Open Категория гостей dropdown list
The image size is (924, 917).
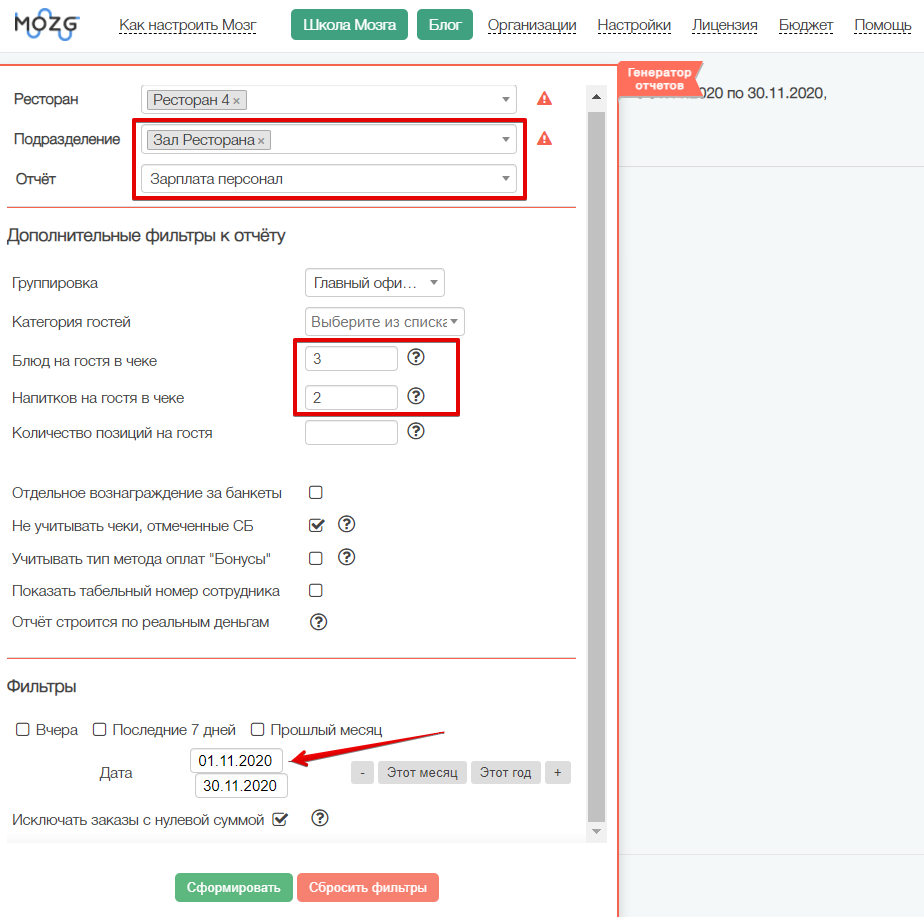click(x=384, y=322)
